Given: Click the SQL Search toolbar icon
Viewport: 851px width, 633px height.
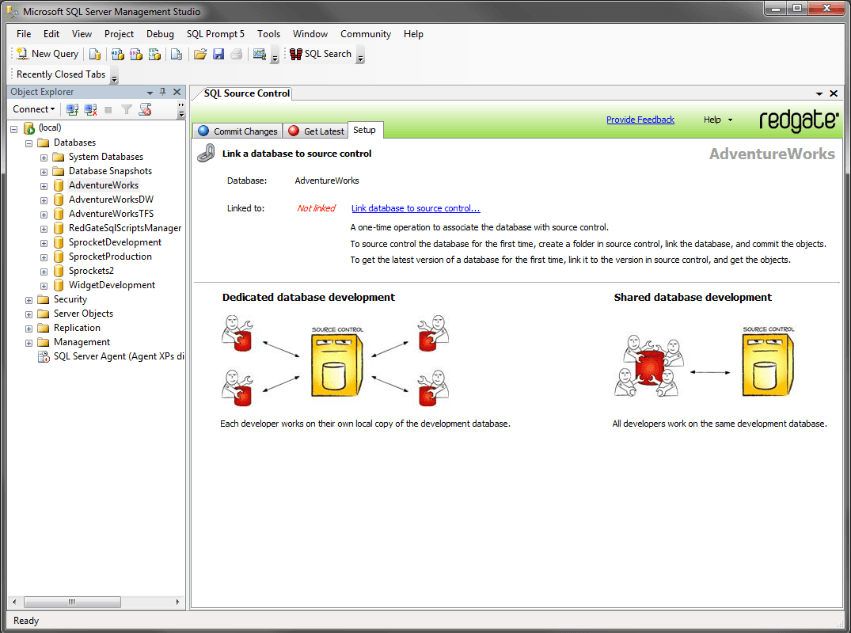Looking at the screenshot, I should [x=294, y=54].
